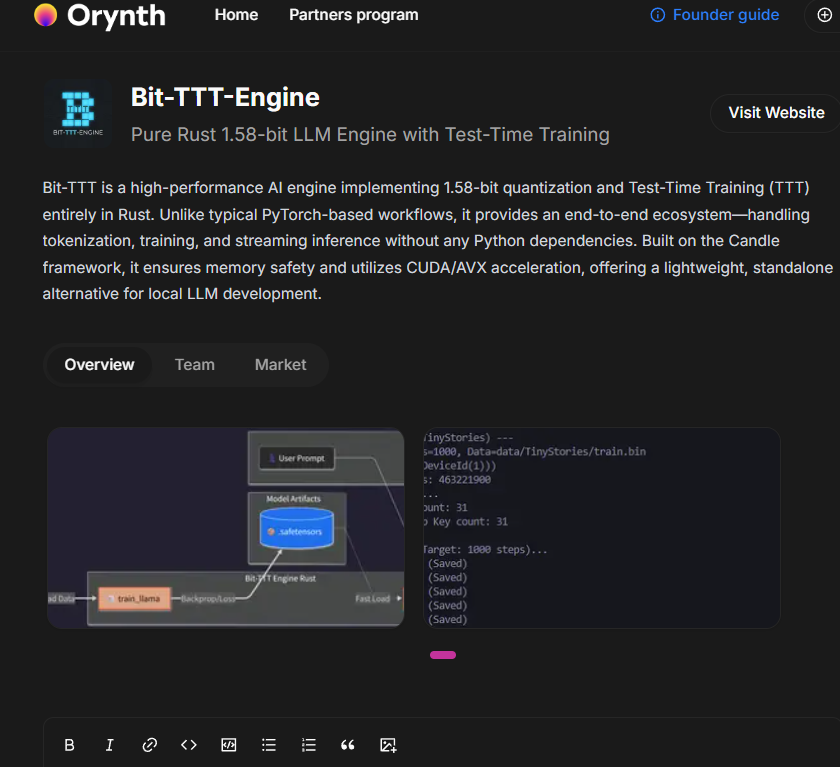840x767 pixels.
Task: Open the Home menu item
Action: [236, 15]
